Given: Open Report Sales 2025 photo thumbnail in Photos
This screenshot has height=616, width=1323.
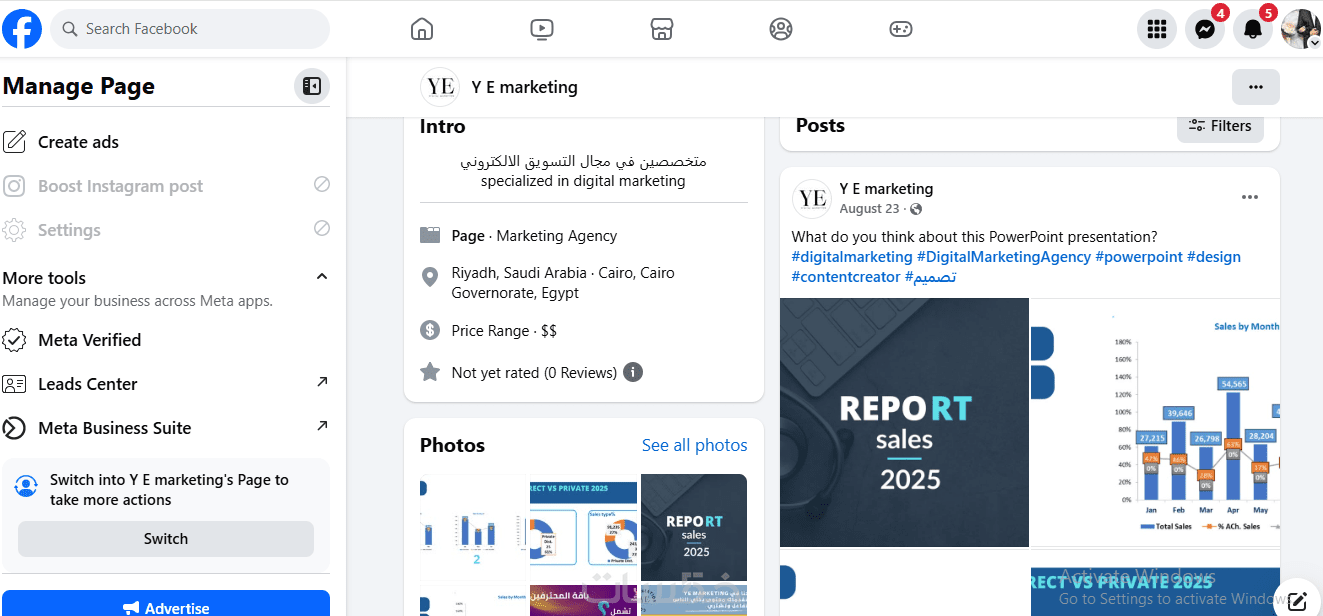Looking at the screenshot, I should (x=694, y=527).
